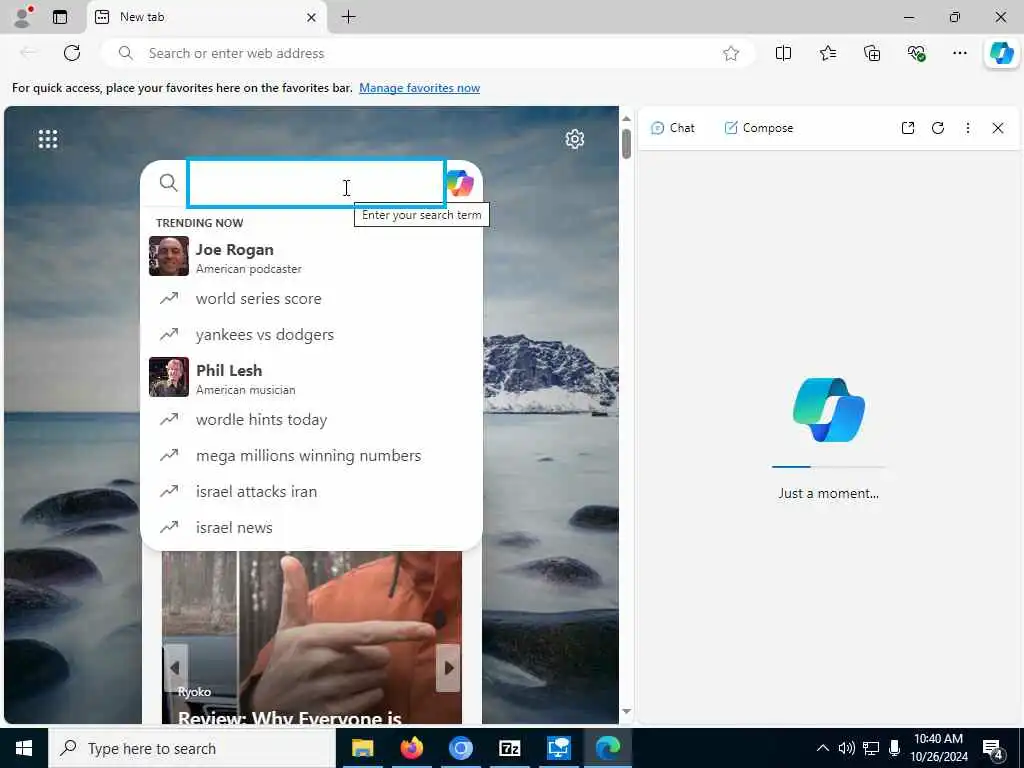
Task: Select the Phil Lesh trending suggestion
Action: point(312,377)
